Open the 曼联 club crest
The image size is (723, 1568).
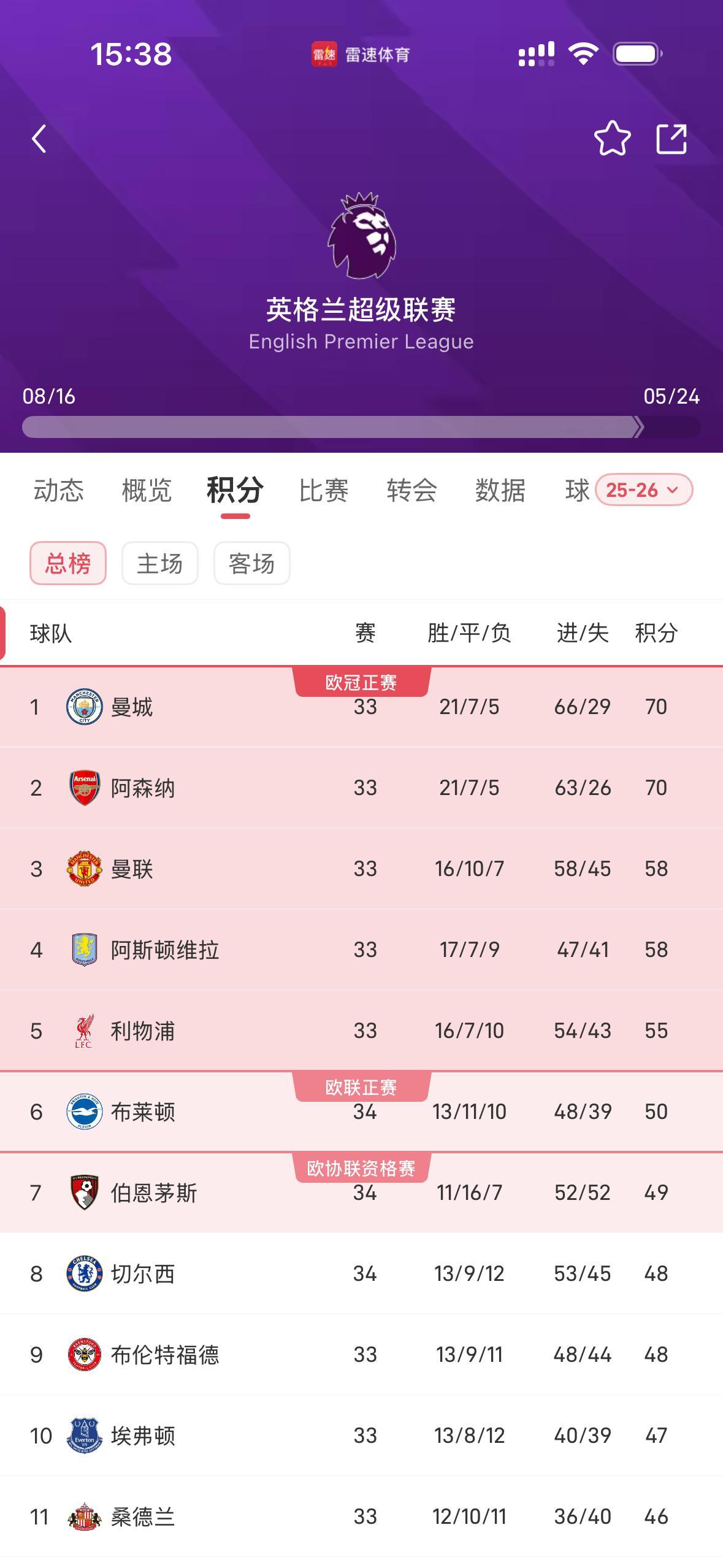tap(83, 868)
